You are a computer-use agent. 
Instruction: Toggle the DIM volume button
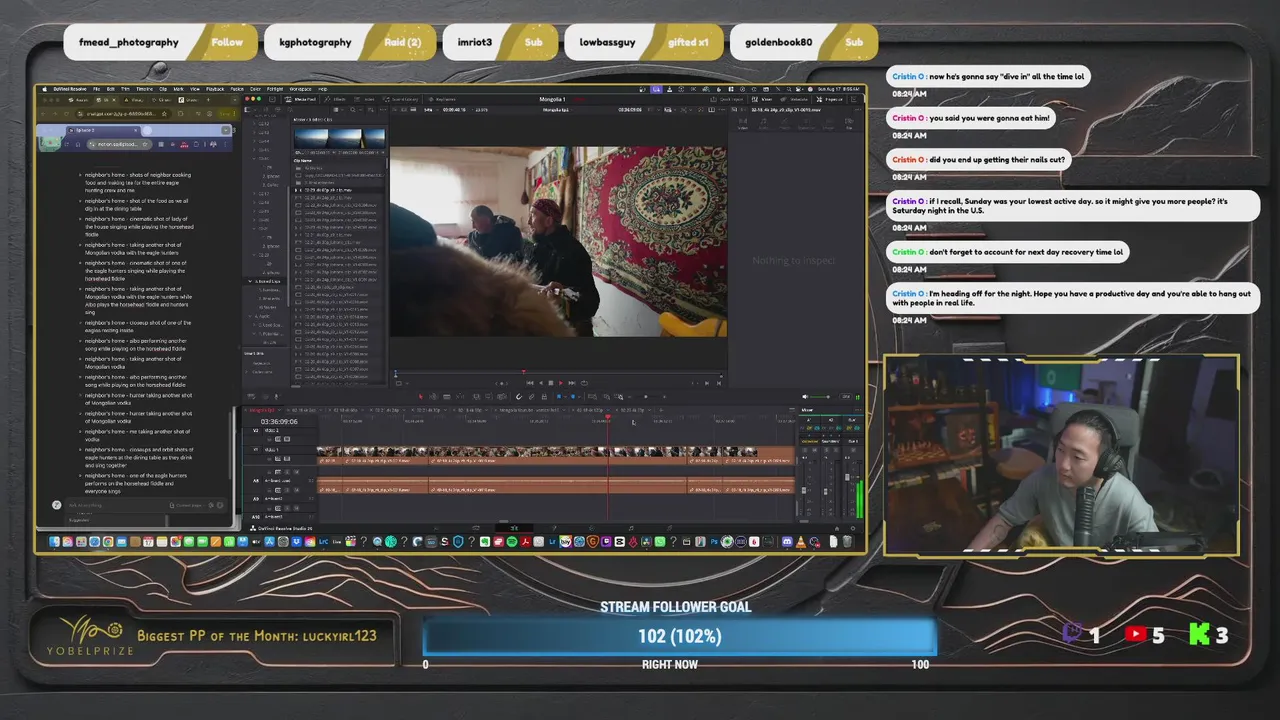click(x=846, y=396)
